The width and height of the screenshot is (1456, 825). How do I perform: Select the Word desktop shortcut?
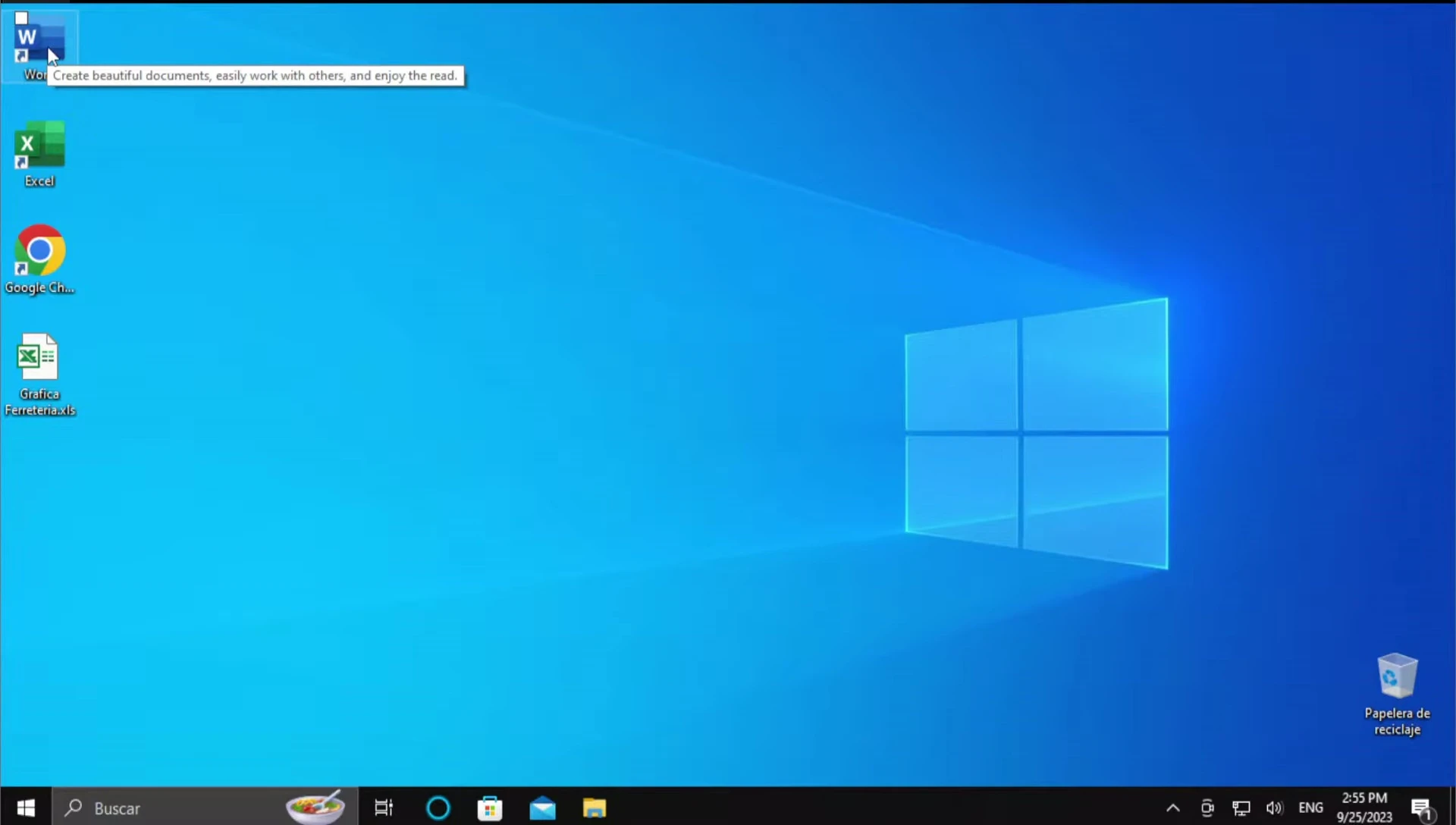coord(39,45)
